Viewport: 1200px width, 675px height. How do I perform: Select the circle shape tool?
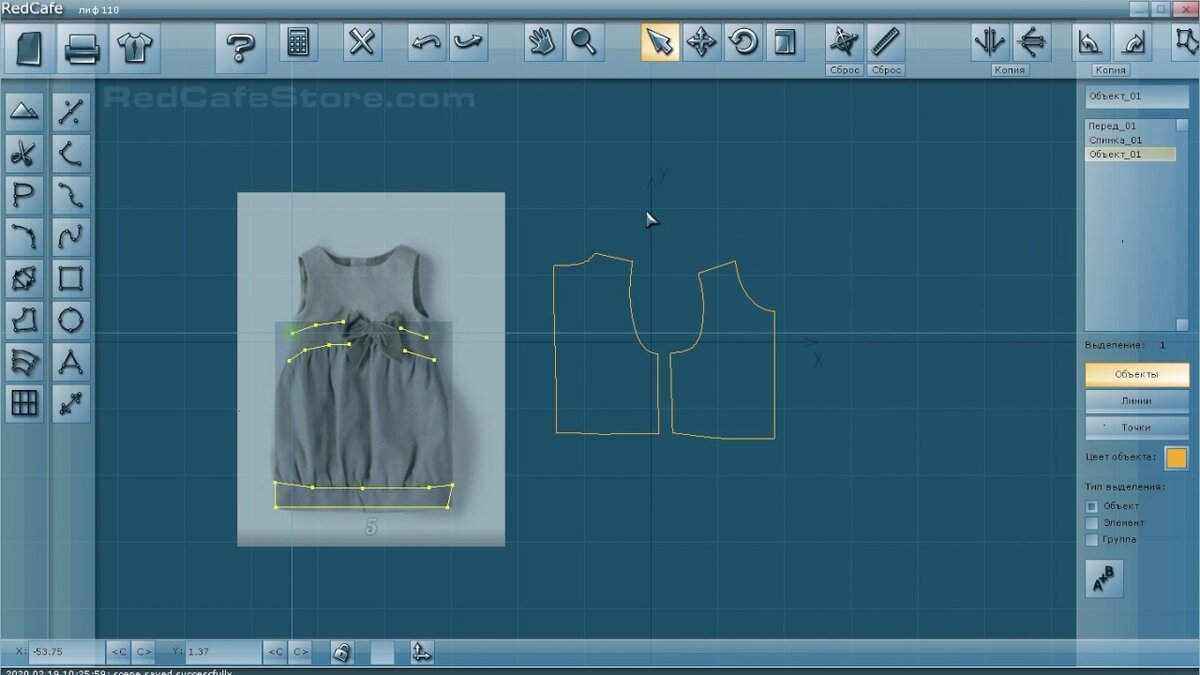pyautogui.click(x=71, y=320)
